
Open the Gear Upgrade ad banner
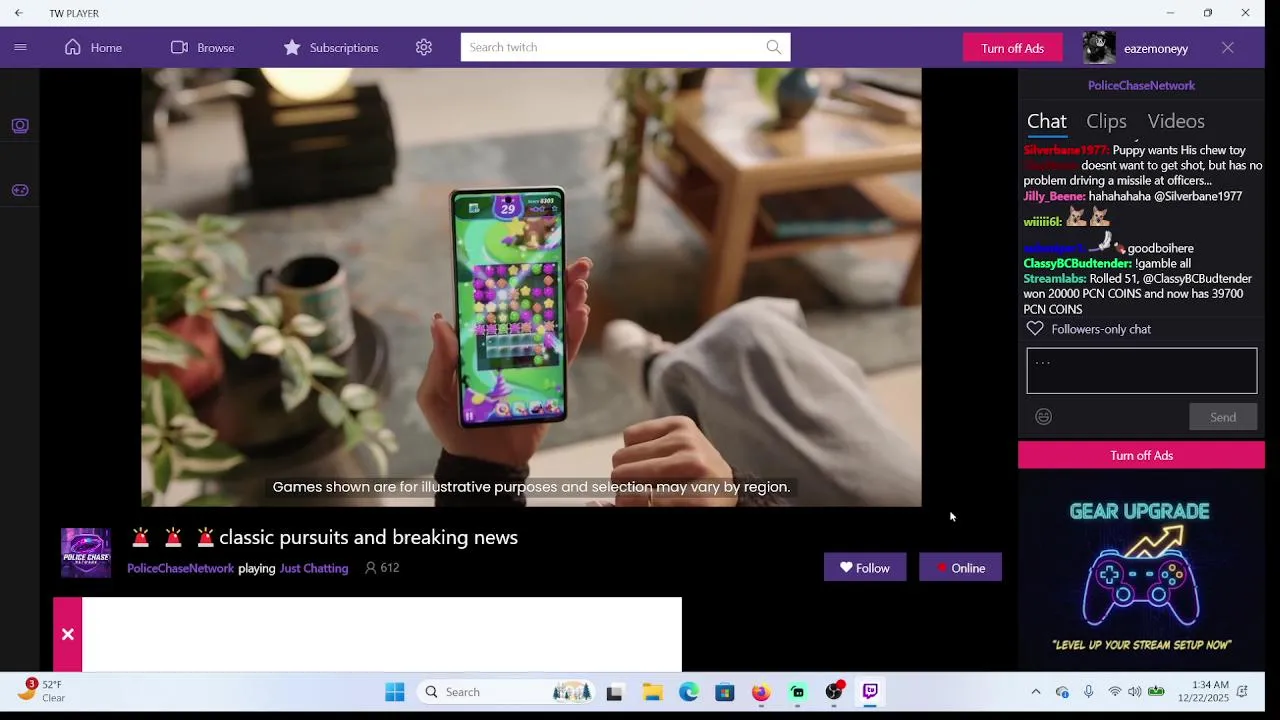[x=1141, y=576]
